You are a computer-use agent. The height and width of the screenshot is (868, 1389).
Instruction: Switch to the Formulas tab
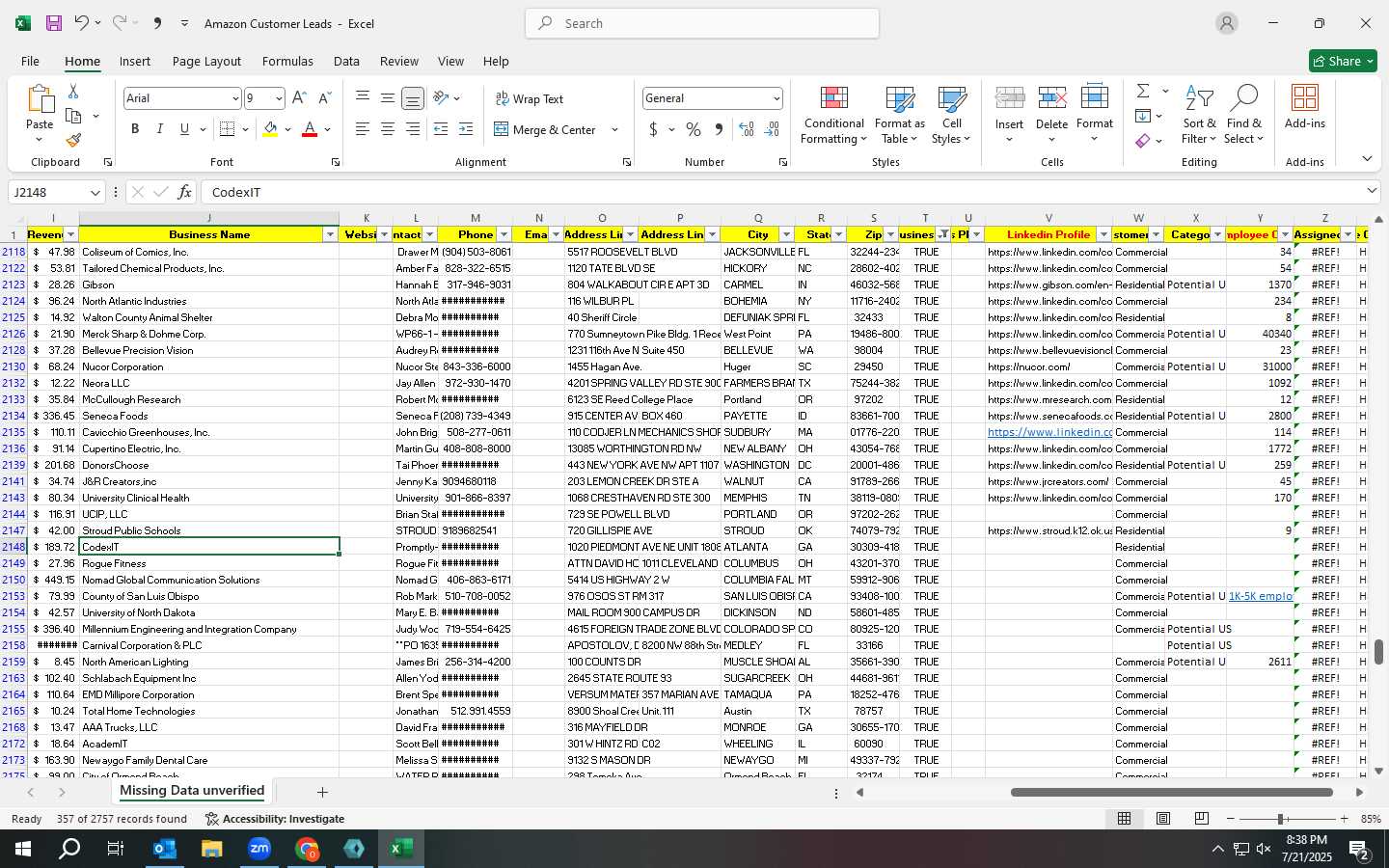(x=287, y=61)
